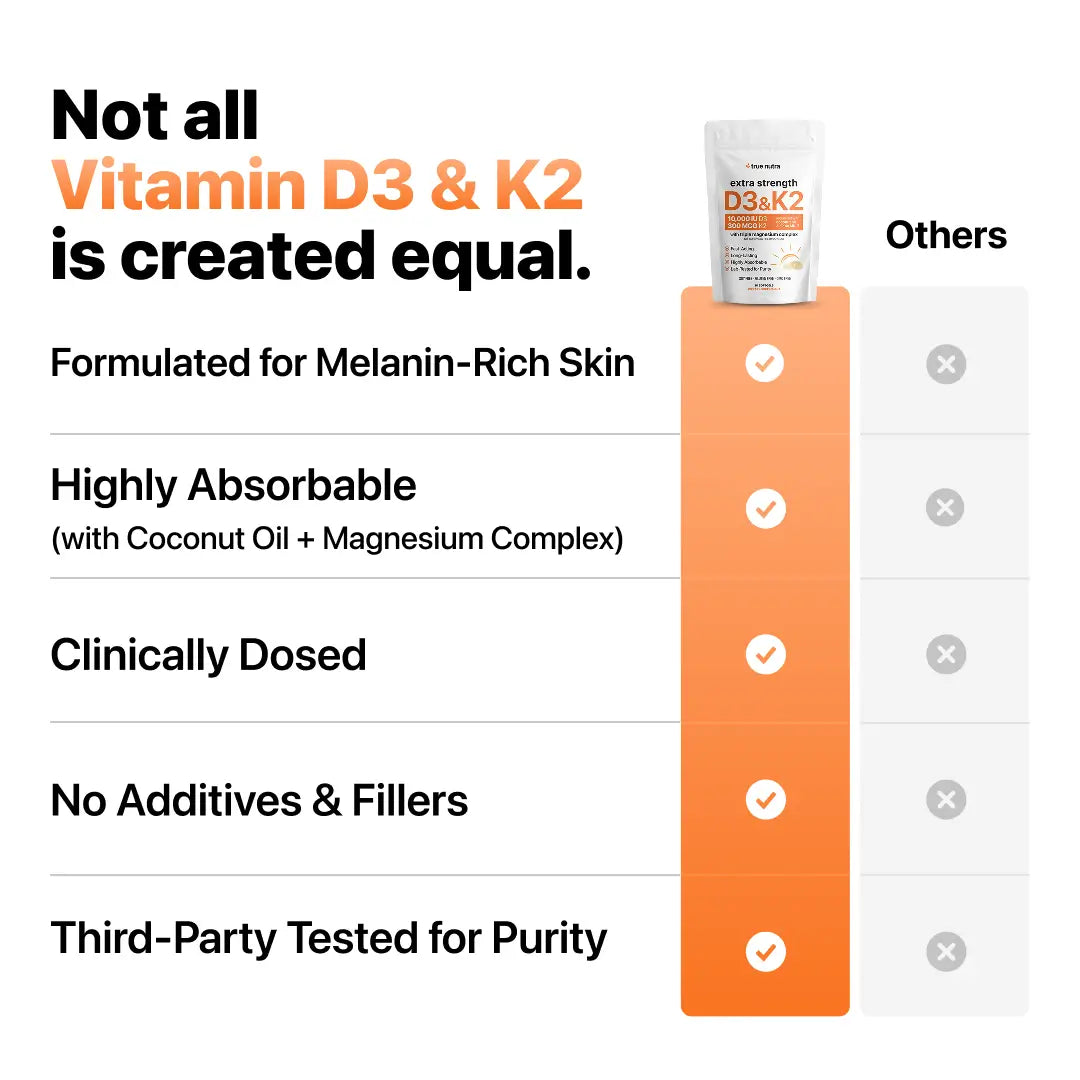This screenshot has width=1080, height=1080.
Task: Click the orange Vitamin D3 & K2 headline
Action: coord(317,185)
